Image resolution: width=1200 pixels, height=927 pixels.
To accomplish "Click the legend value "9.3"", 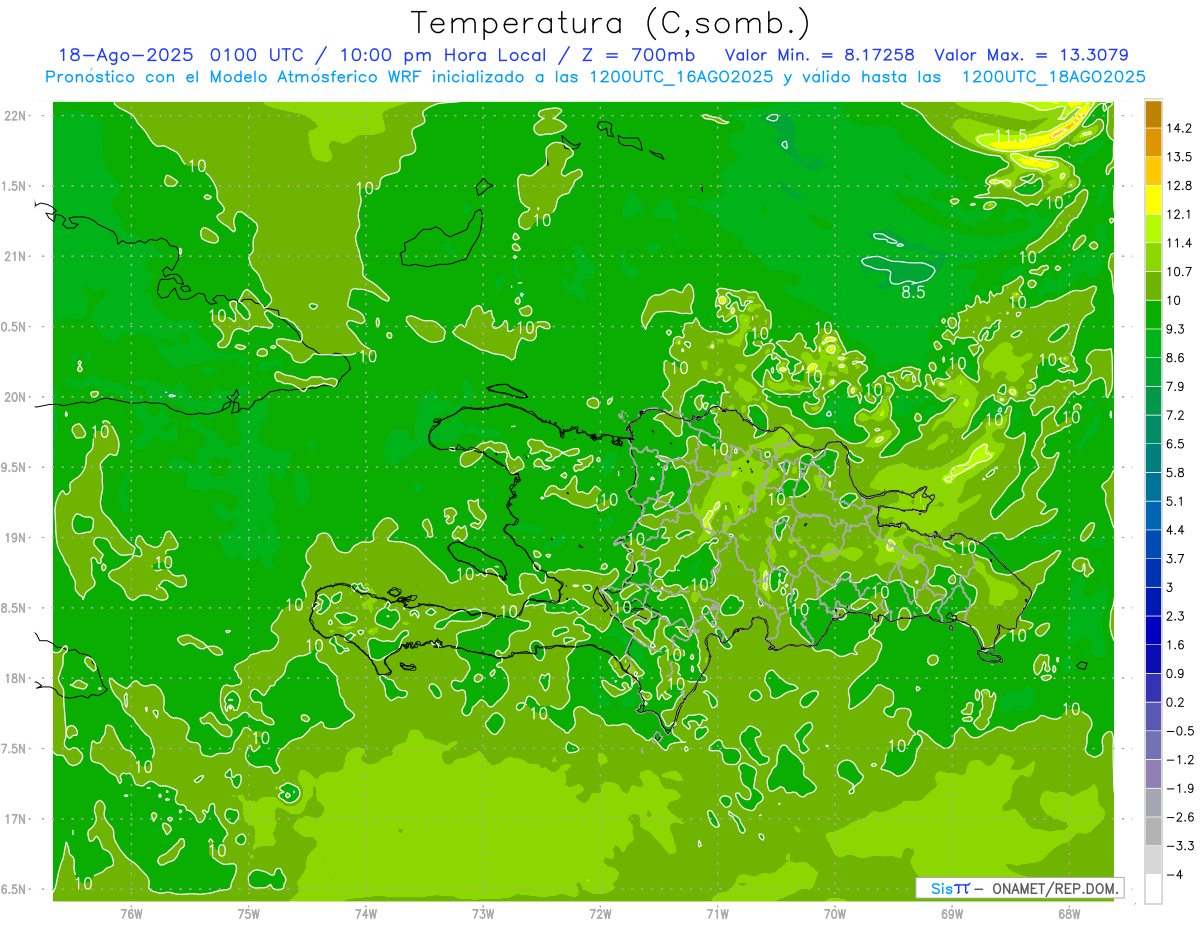I will tap(1176, 329).
